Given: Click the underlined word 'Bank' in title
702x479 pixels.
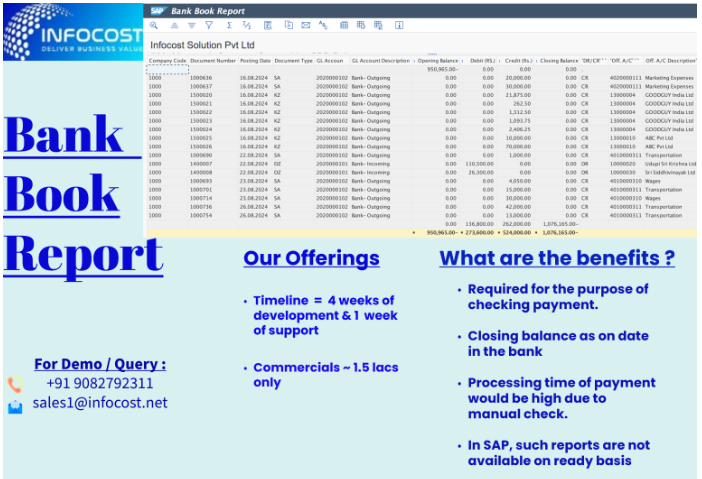Looking at the screenshot, I should (x=63, y=135).
